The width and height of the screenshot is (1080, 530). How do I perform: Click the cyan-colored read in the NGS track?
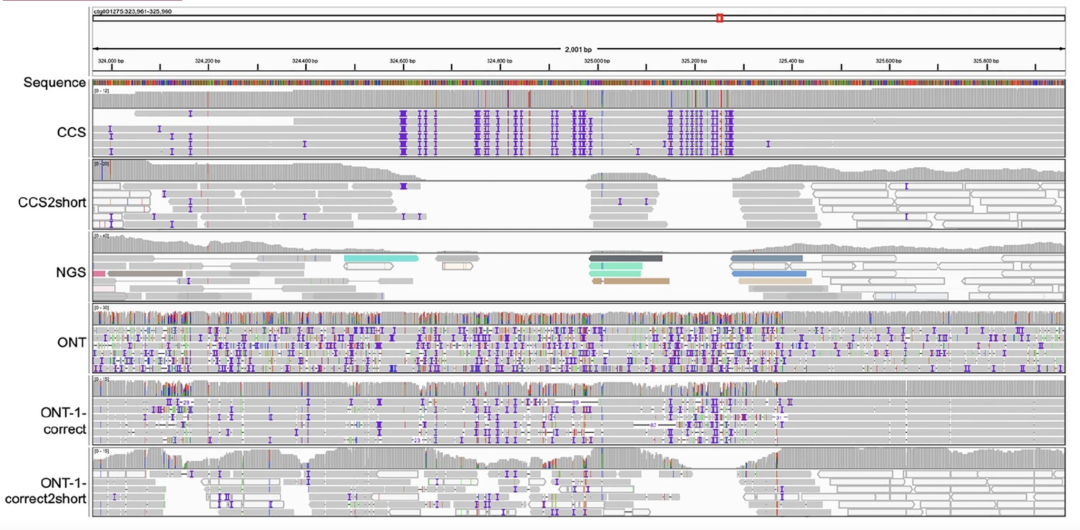[x=381, y=258]
